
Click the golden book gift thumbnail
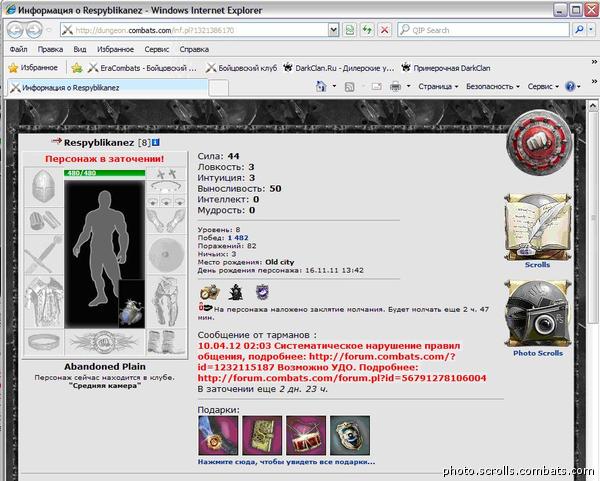click(x=262, y=435)
